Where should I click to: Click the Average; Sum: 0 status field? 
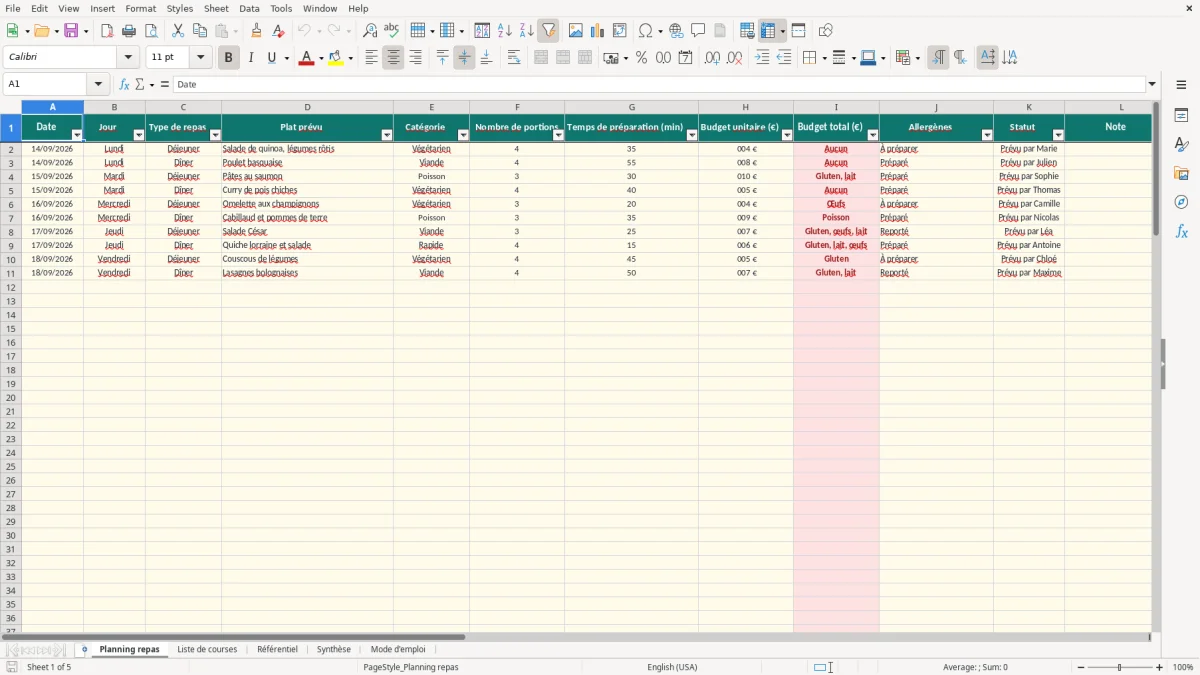[x=975, y=667]
